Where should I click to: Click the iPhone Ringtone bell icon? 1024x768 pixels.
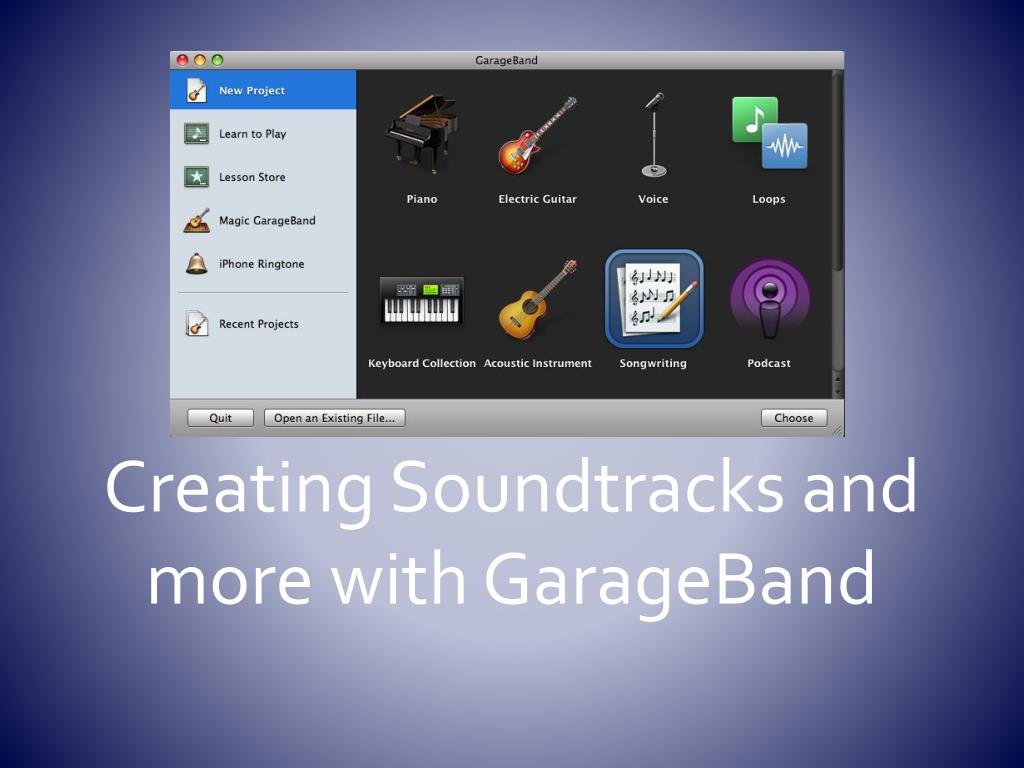coord(196,264)
